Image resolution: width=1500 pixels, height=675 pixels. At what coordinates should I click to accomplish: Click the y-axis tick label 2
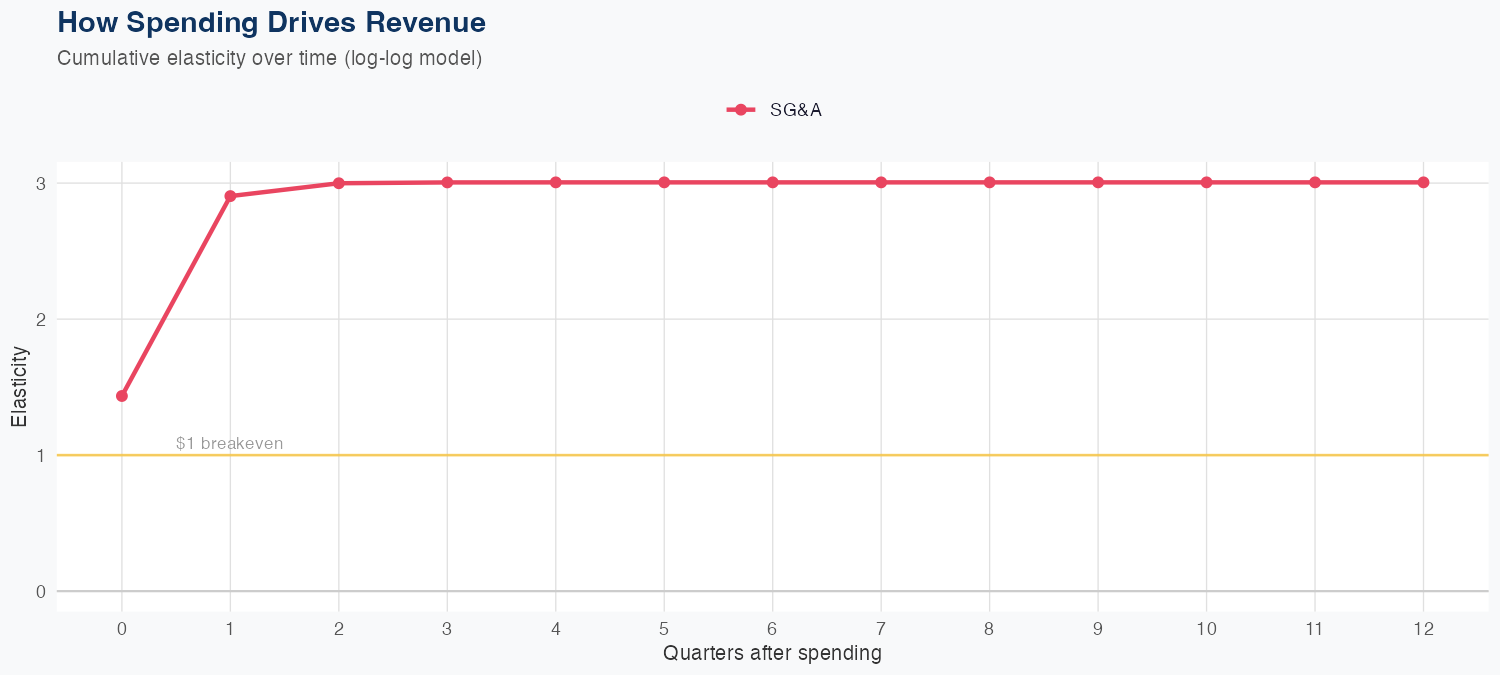coord(41,319)
